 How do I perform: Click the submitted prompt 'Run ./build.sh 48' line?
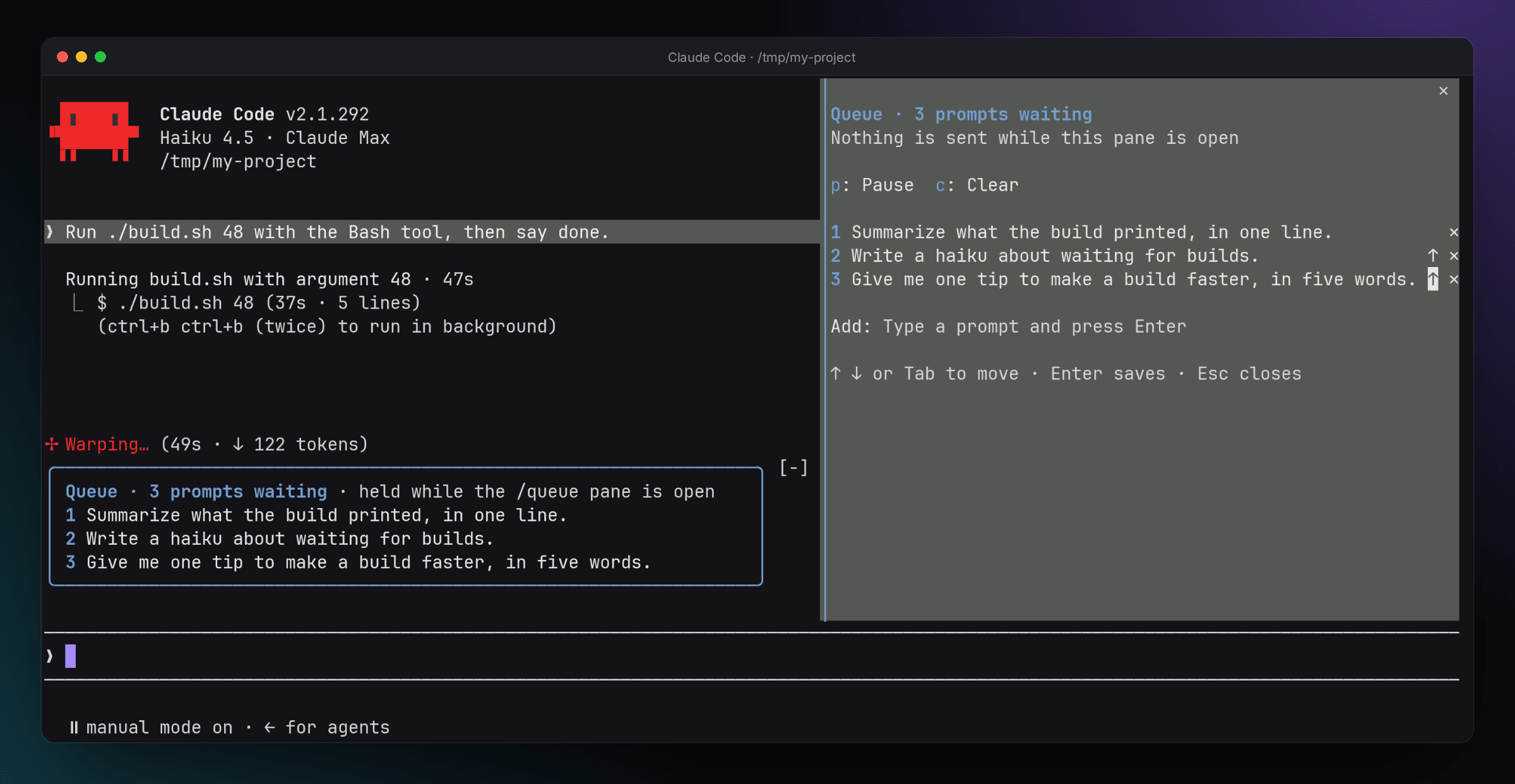pos(432,232)
